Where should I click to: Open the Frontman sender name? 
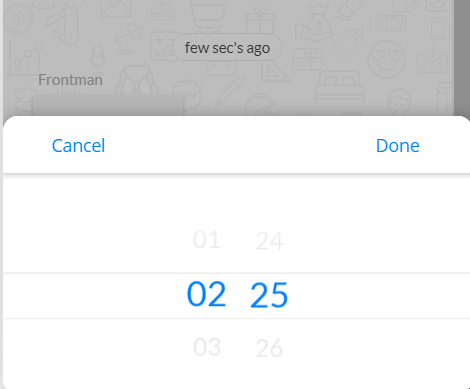tap(70, 80)
